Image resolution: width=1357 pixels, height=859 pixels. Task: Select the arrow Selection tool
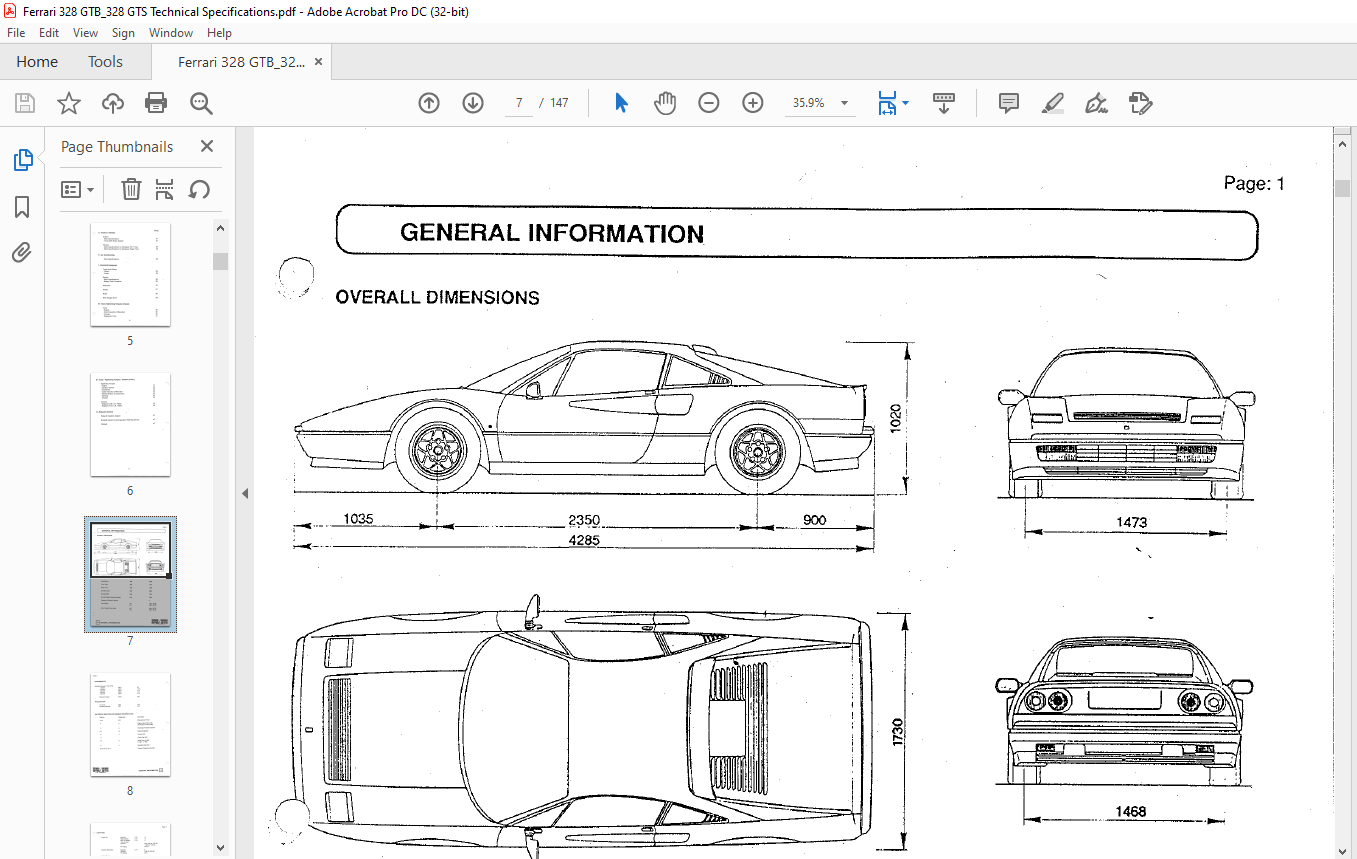[621, 103]
